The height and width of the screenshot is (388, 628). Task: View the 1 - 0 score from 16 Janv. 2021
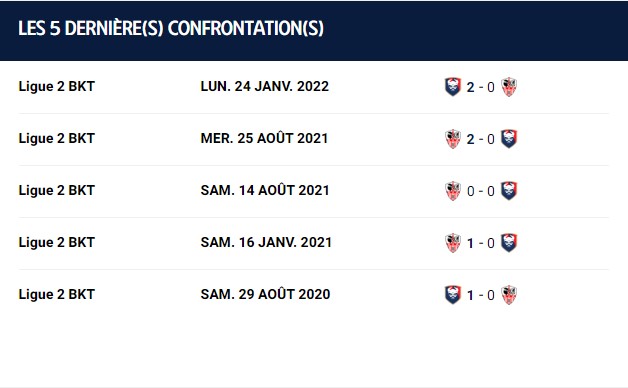(481, 243)
